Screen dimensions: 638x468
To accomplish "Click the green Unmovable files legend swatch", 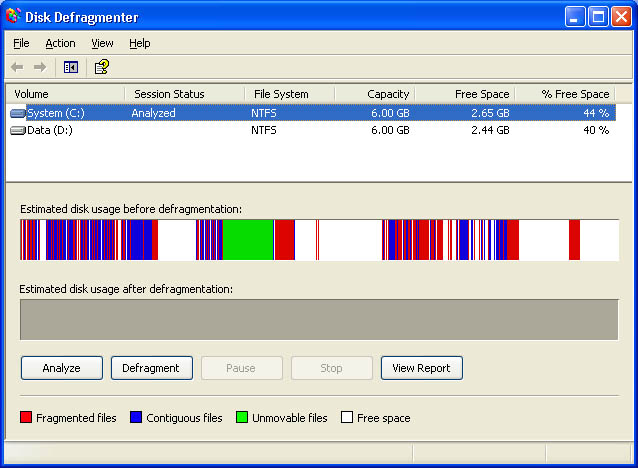I will click(x=242, y=417).
